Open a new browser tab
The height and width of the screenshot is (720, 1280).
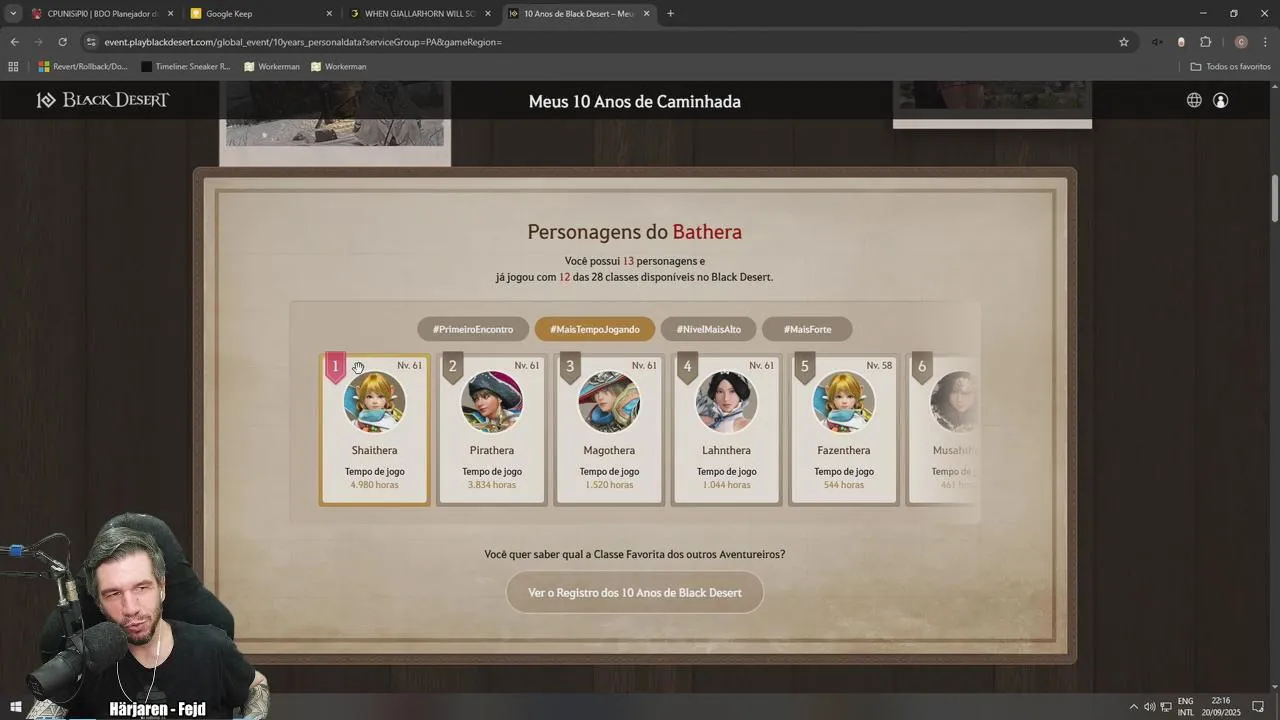[670, 14]
